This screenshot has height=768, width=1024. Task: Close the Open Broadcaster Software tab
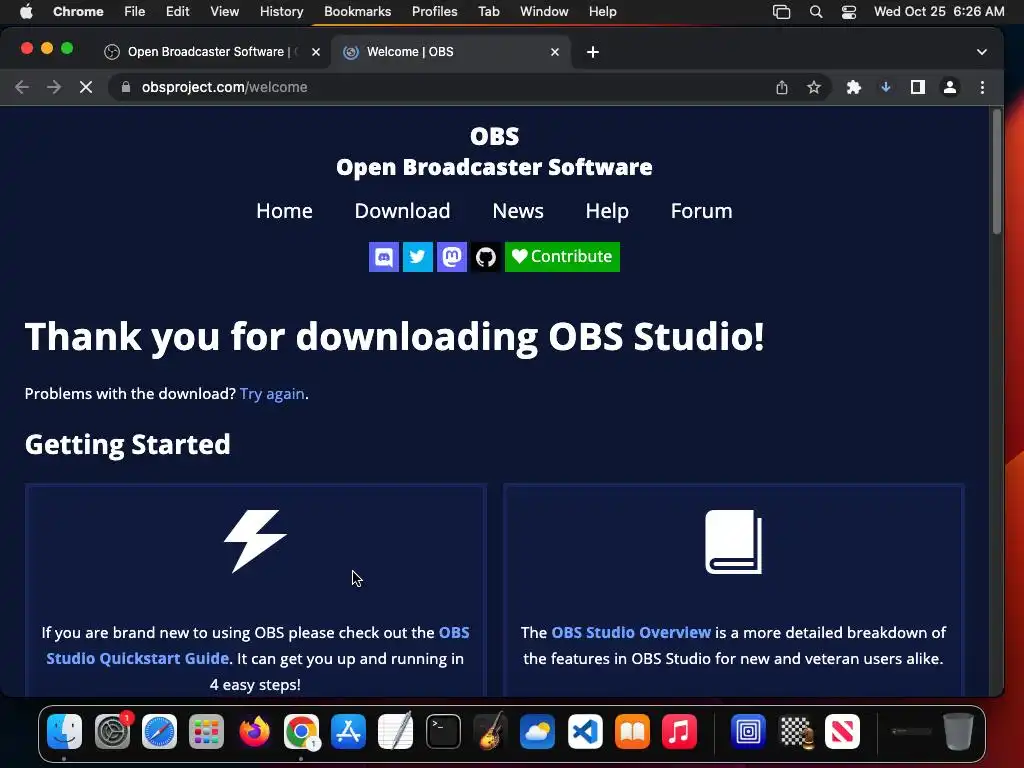tap(316, 52)
